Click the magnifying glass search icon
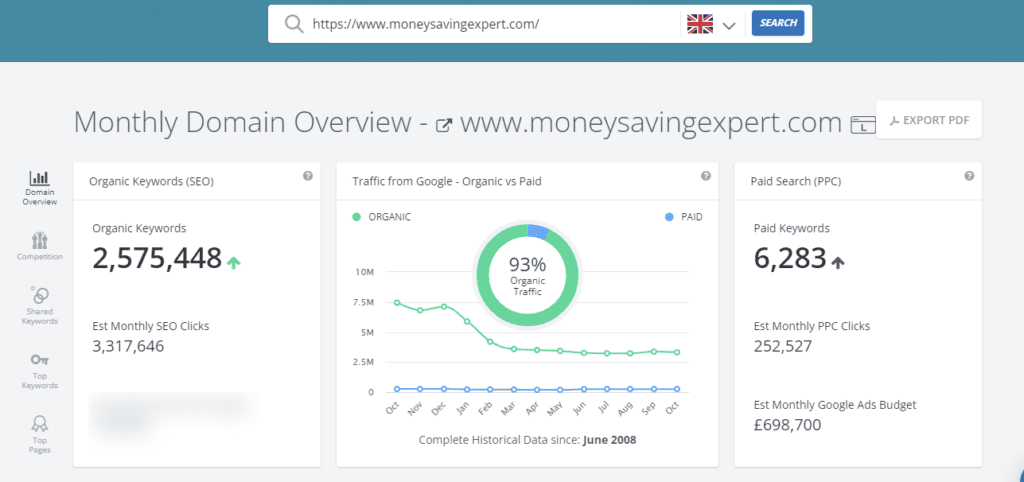Screen dimensions: 1024x482 pos(294,24)
